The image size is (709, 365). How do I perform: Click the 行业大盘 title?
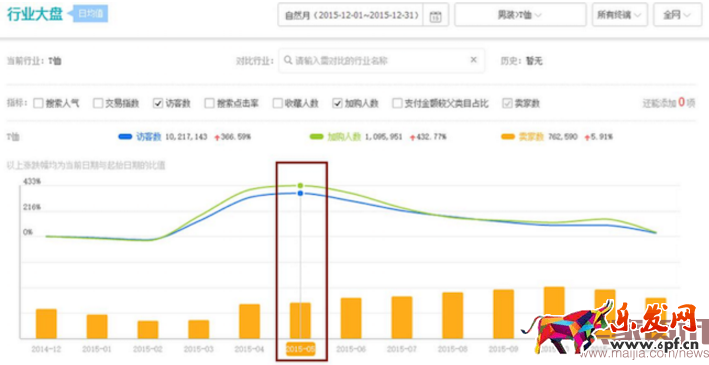35,14
